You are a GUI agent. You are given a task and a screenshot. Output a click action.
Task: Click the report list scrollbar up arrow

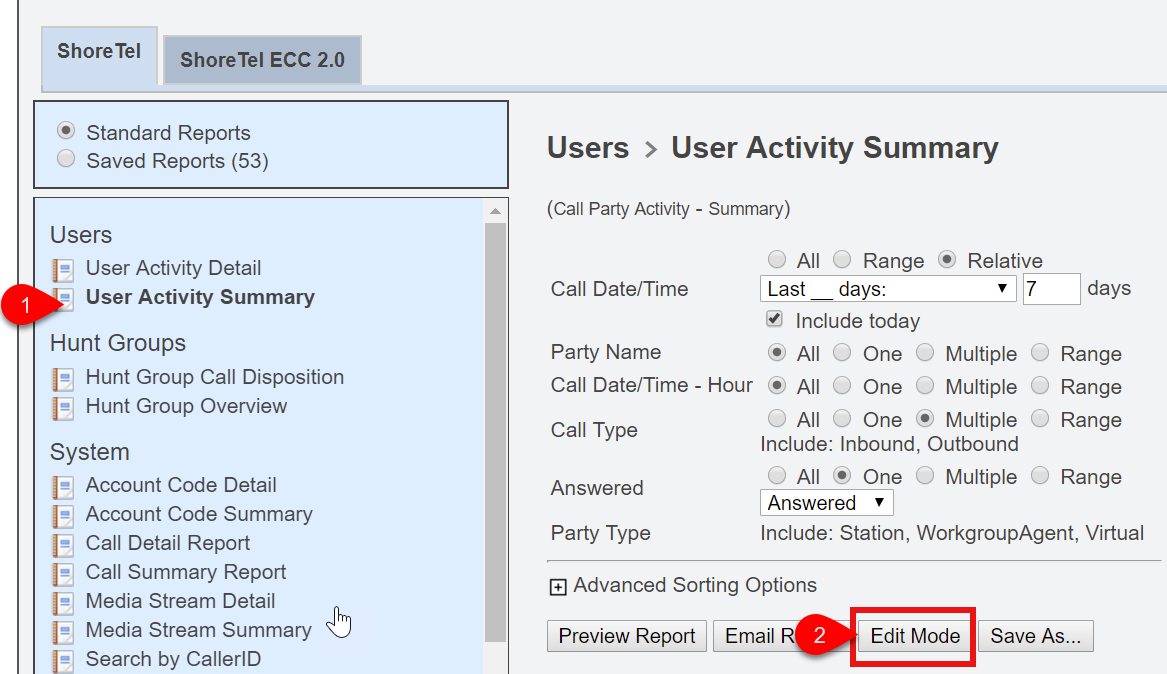(x=495, y=211)
